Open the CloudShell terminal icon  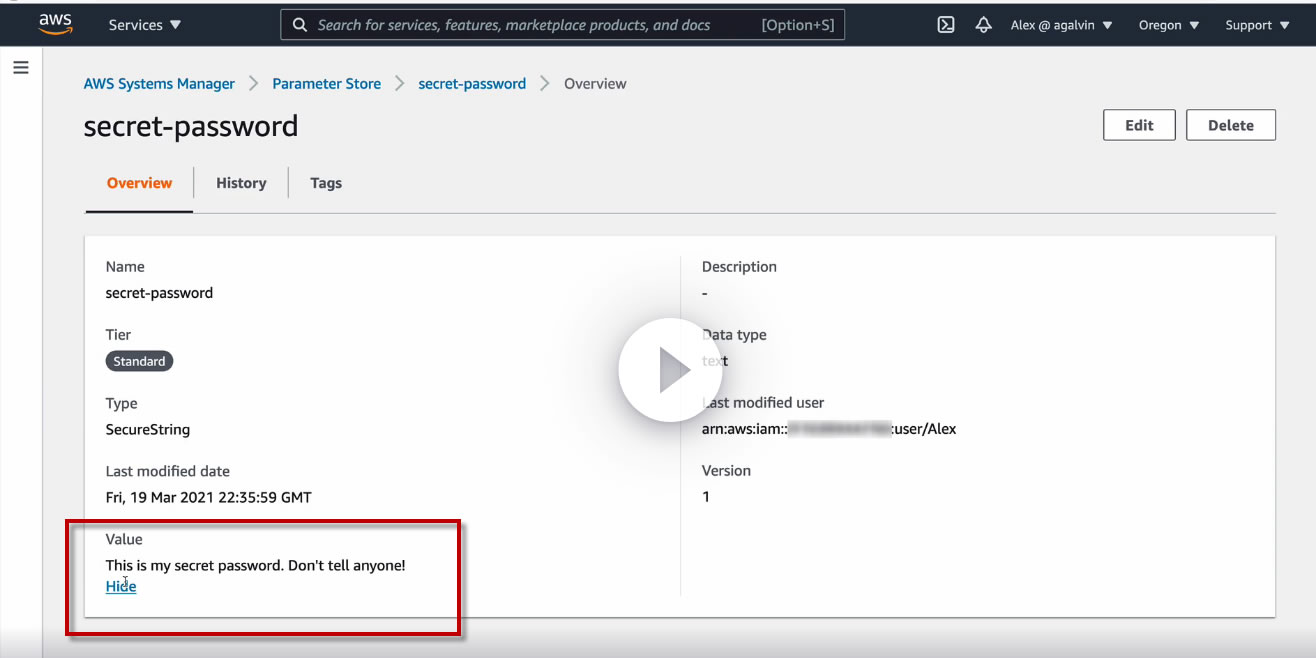(946, 25)
